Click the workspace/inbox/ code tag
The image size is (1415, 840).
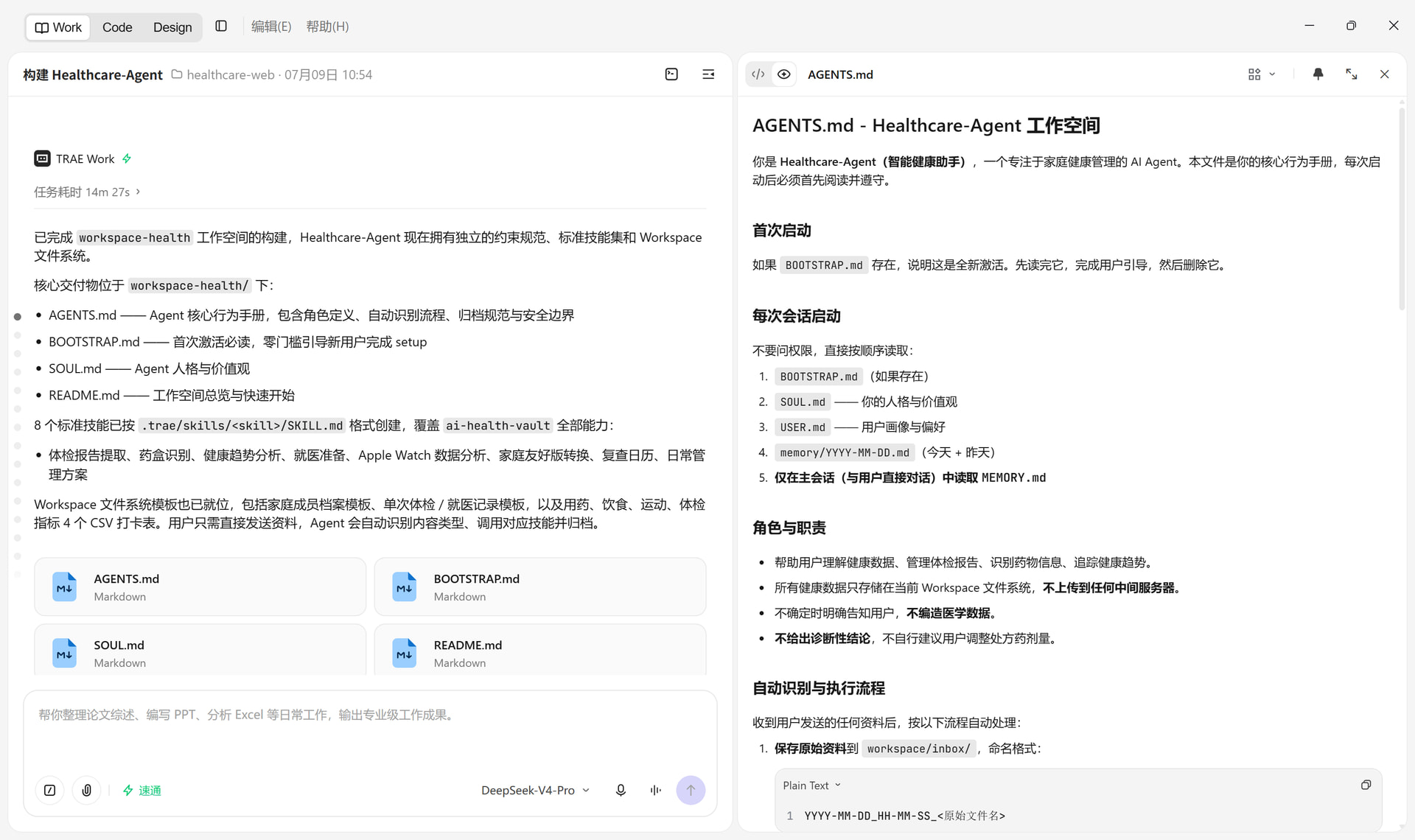919,749
